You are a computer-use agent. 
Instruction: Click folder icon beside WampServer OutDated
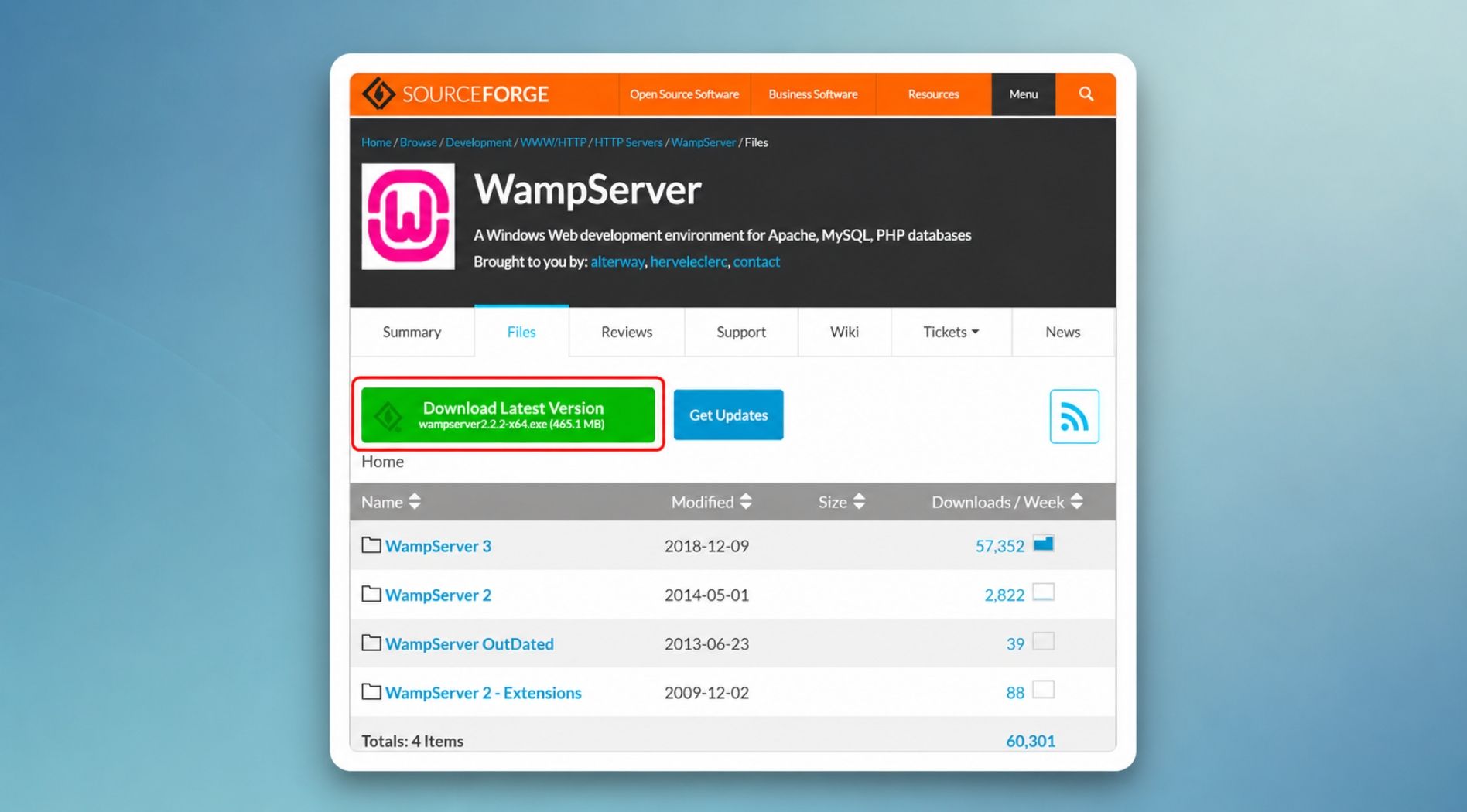tap(371, 643)
